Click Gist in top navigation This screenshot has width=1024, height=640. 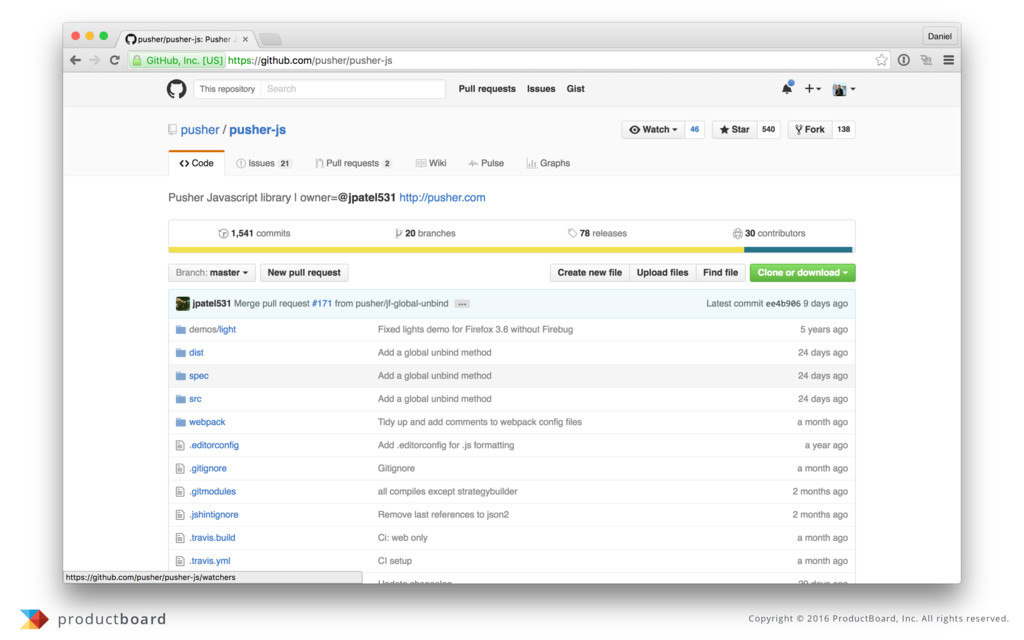tap(575, 89)
